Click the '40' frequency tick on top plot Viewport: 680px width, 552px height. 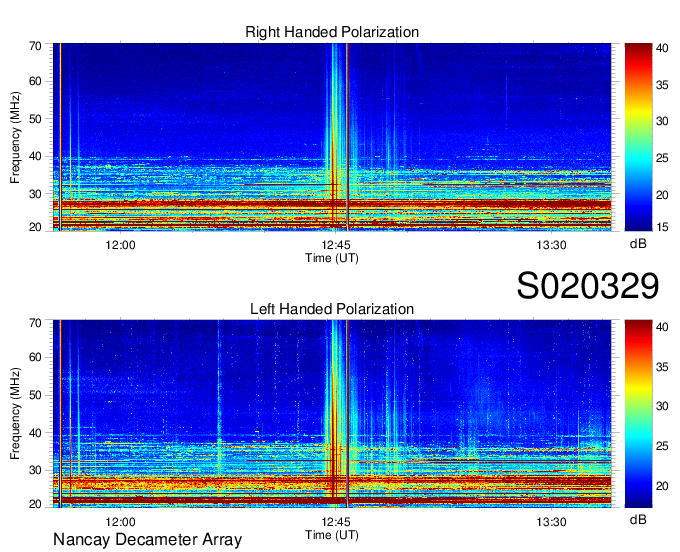[x=35, y=156]
